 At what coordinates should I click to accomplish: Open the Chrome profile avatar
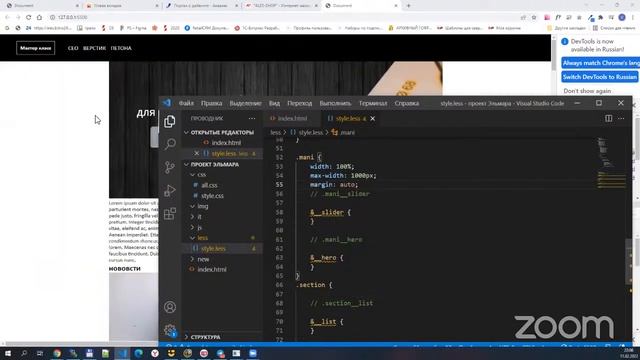click(x=622, y=17)
